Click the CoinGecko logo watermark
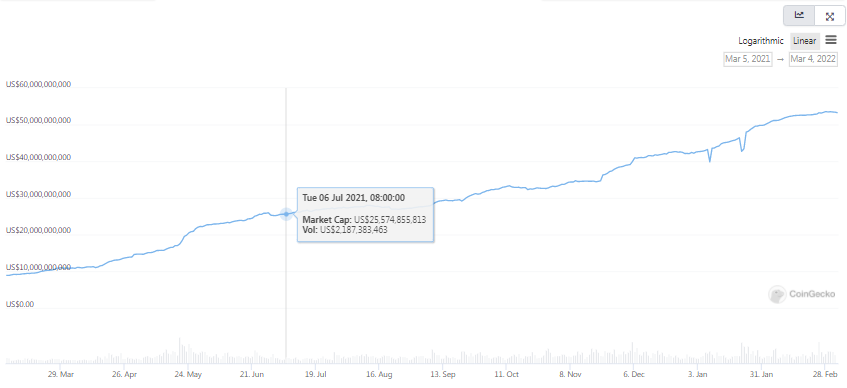 click(802, 294)
